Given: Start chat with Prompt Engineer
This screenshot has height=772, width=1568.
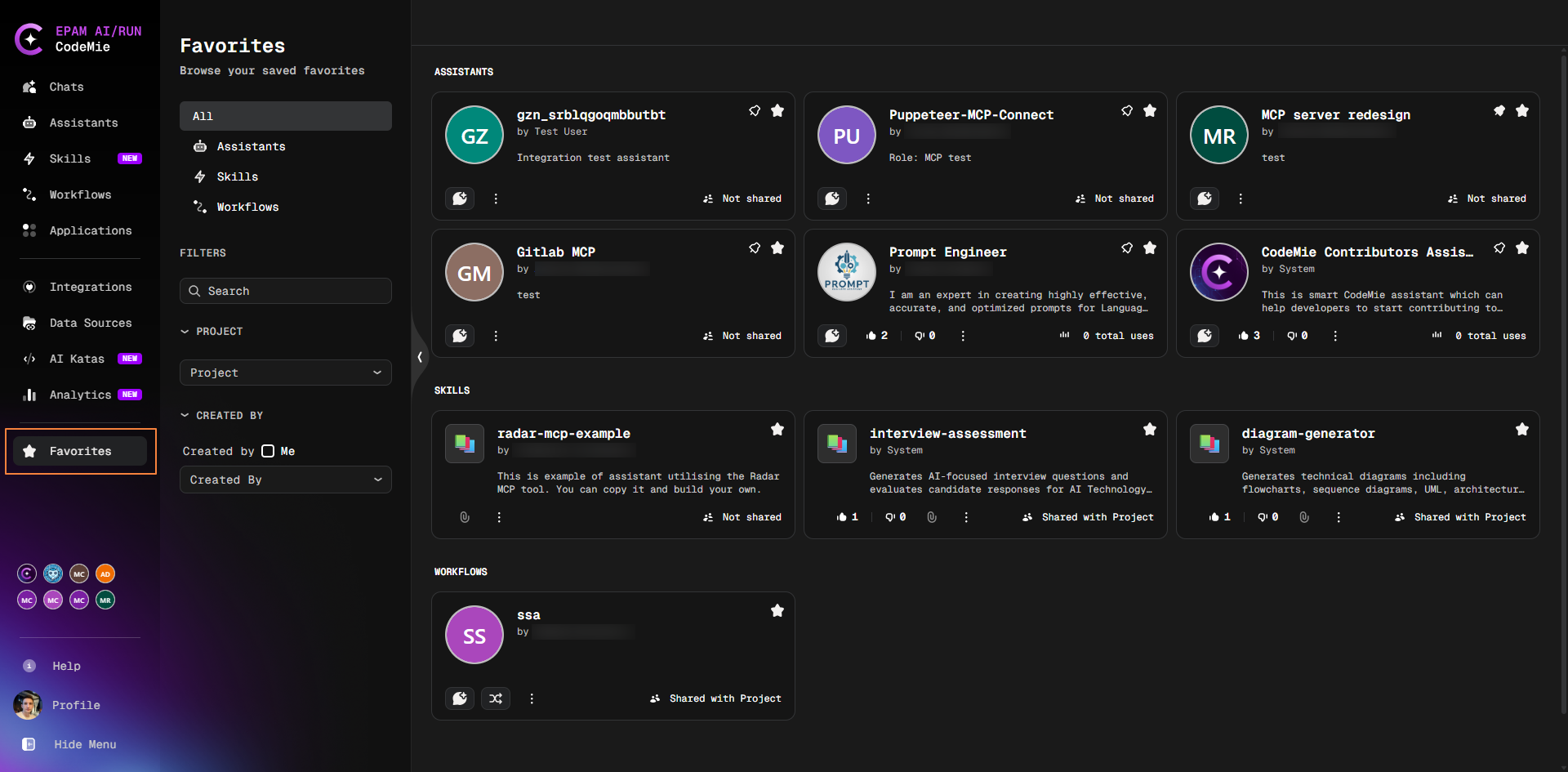Looking at the screenshot, I should (832, 335).
